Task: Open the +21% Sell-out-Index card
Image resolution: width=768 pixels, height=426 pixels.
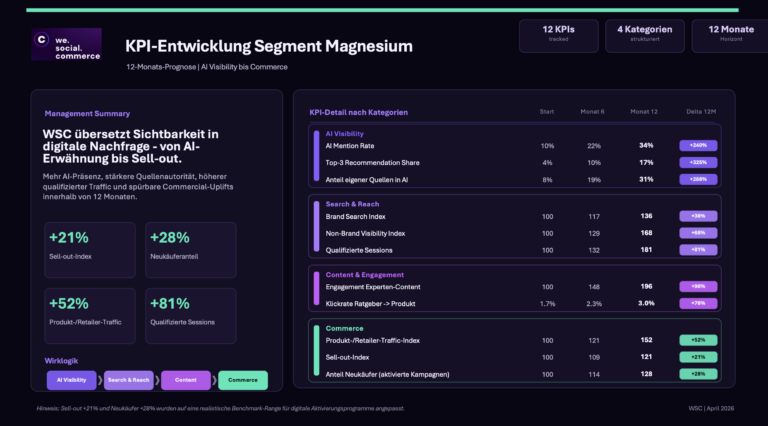Action: (x=90, y=250)
